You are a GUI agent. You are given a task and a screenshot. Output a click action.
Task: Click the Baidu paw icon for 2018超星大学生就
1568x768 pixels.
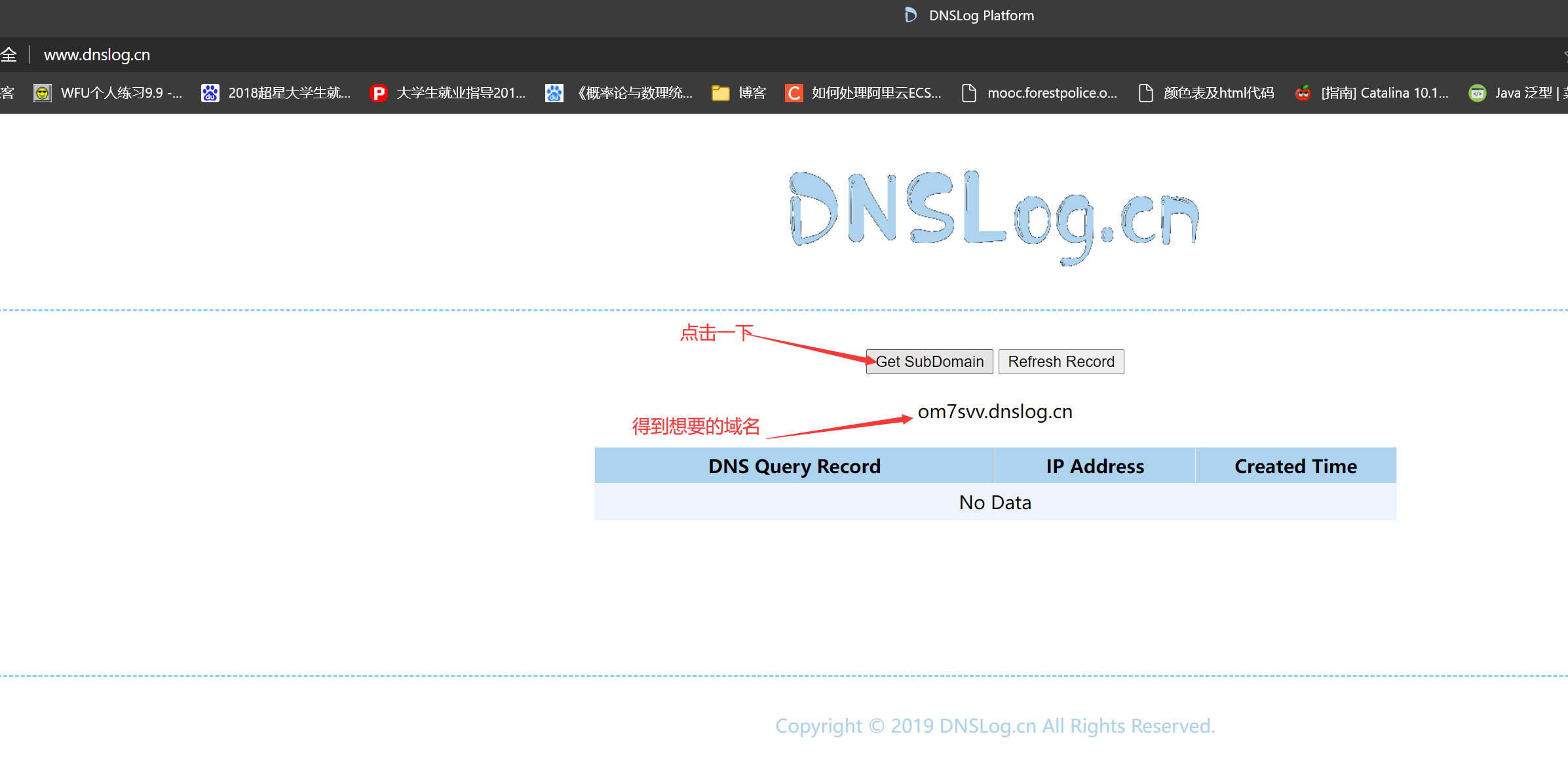[x=210, y=93]
